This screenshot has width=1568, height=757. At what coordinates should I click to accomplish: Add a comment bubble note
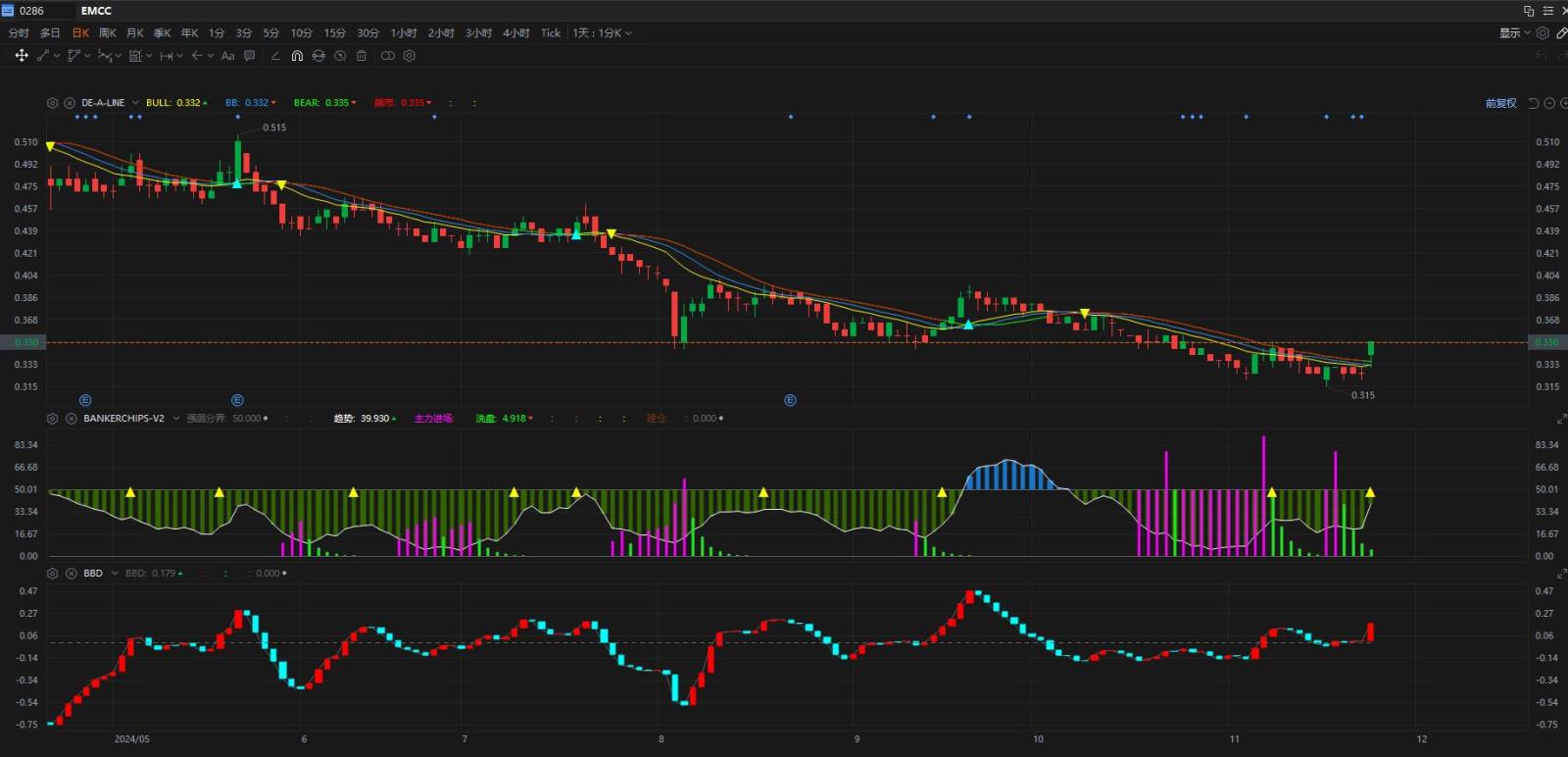point(250,56)
